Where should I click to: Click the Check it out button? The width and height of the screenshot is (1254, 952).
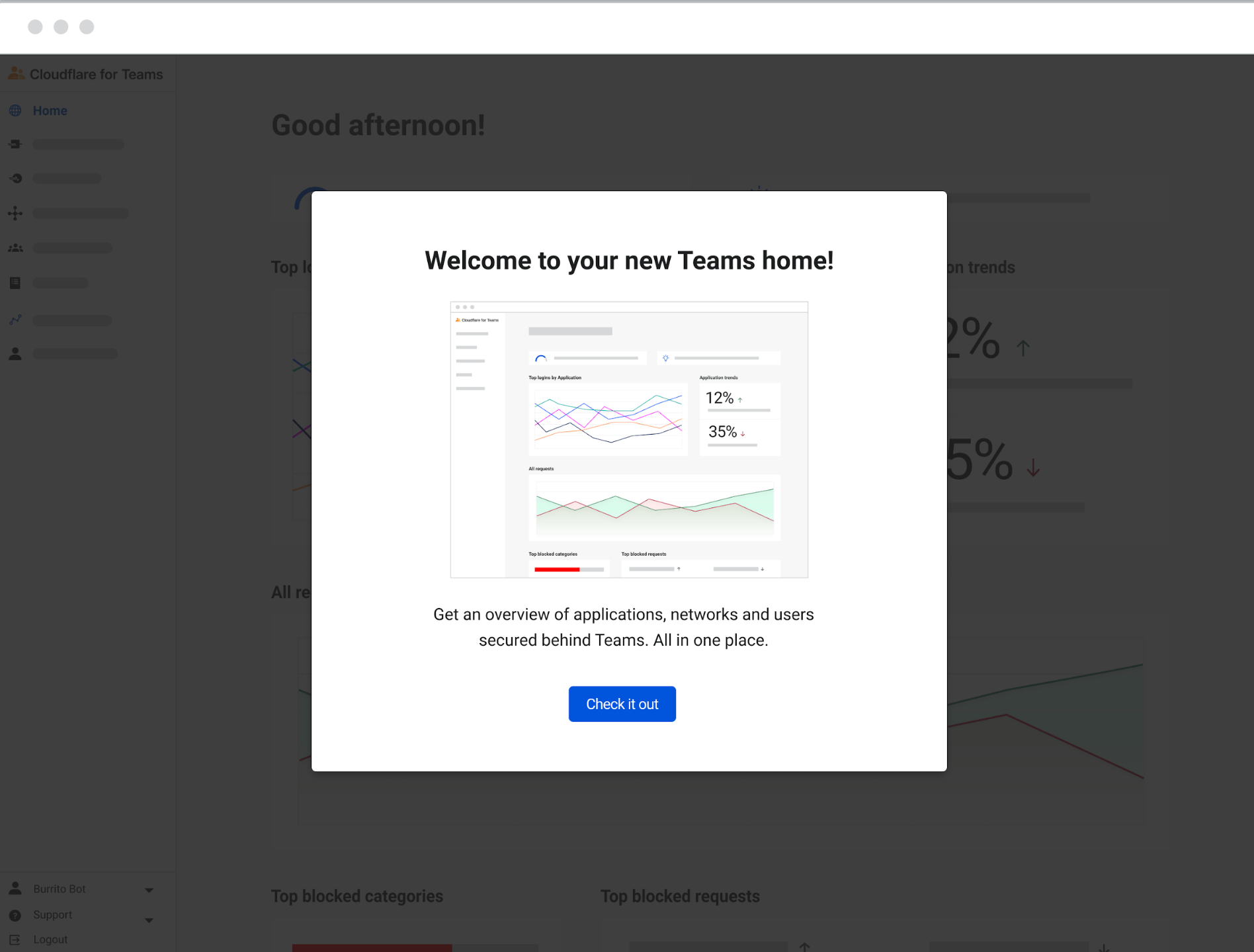click(622, 704)
